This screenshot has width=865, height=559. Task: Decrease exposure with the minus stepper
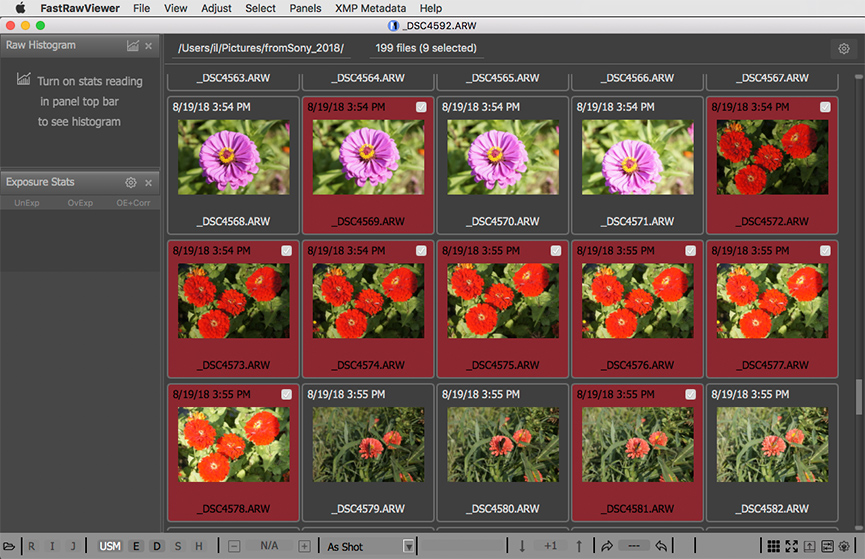click(234, 546)
